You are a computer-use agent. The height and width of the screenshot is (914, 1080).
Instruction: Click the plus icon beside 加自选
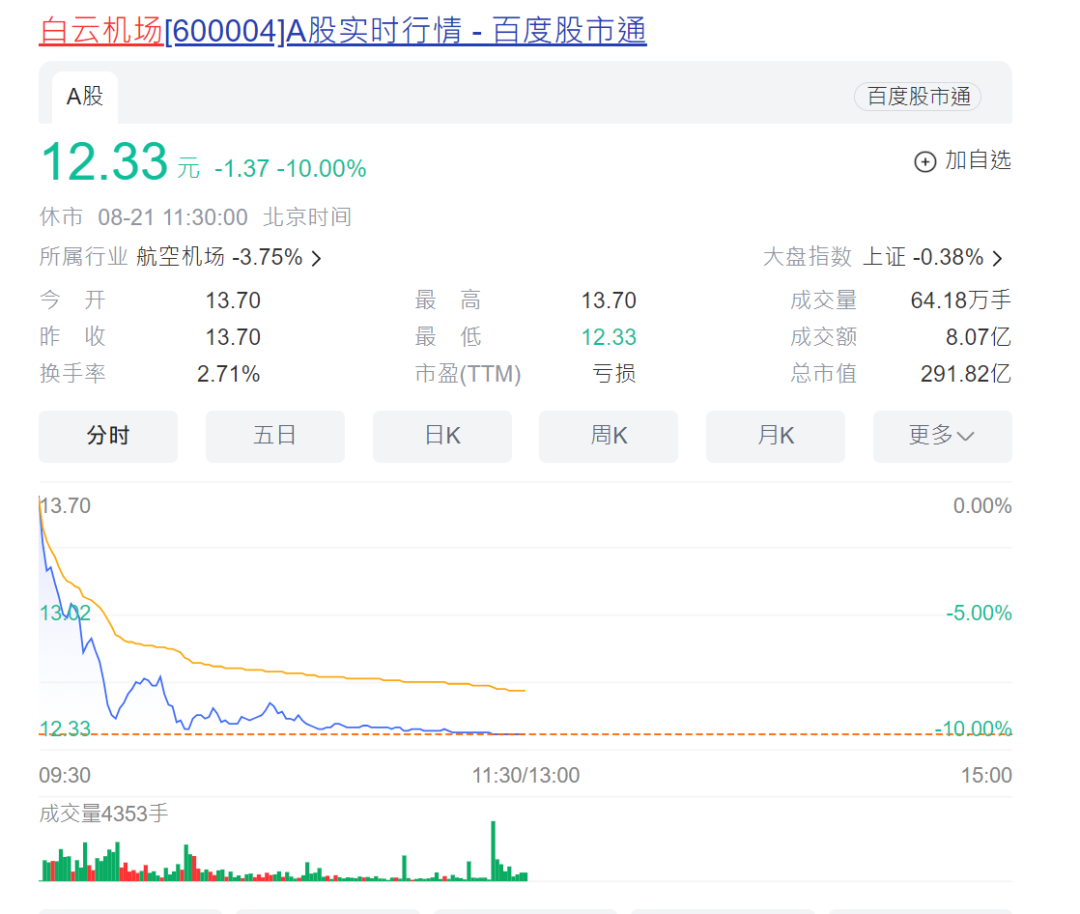(925, 161)
